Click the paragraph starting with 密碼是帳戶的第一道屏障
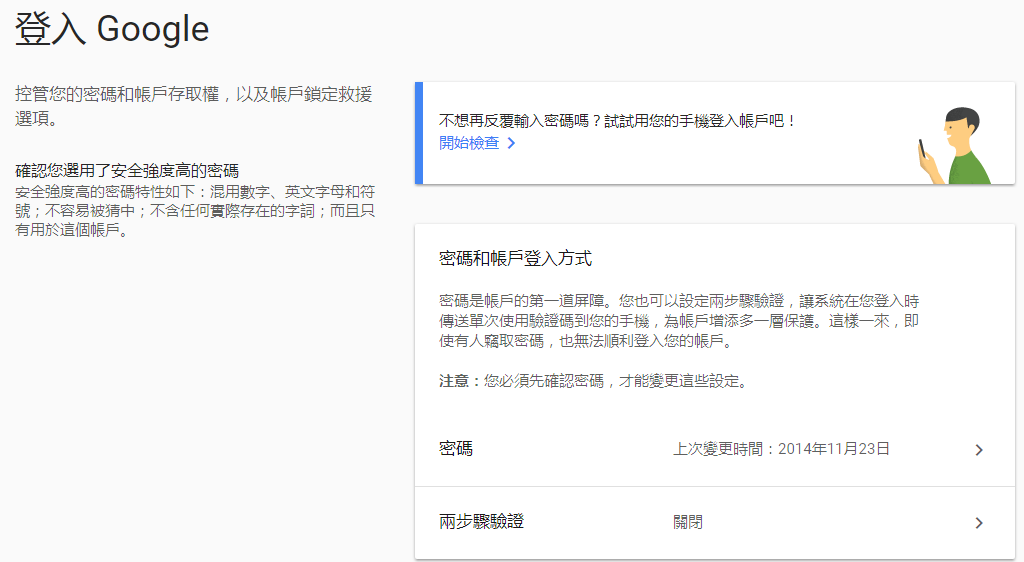Image resolution: width=1024 pixels, height=562 pixels. pyautogui.click(x=679, y=321)
